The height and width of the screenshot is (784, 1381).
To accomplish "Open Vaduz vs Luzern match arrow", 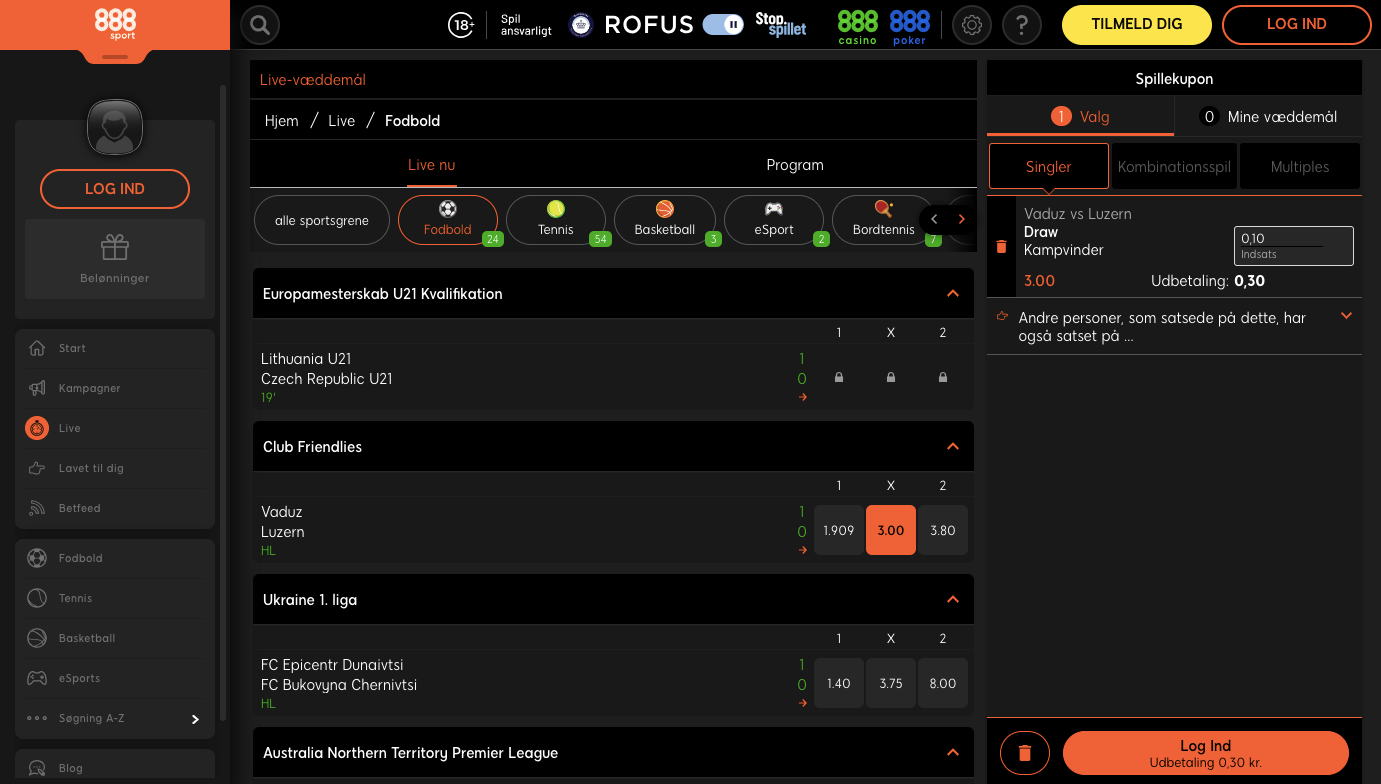I will point(803,550).
